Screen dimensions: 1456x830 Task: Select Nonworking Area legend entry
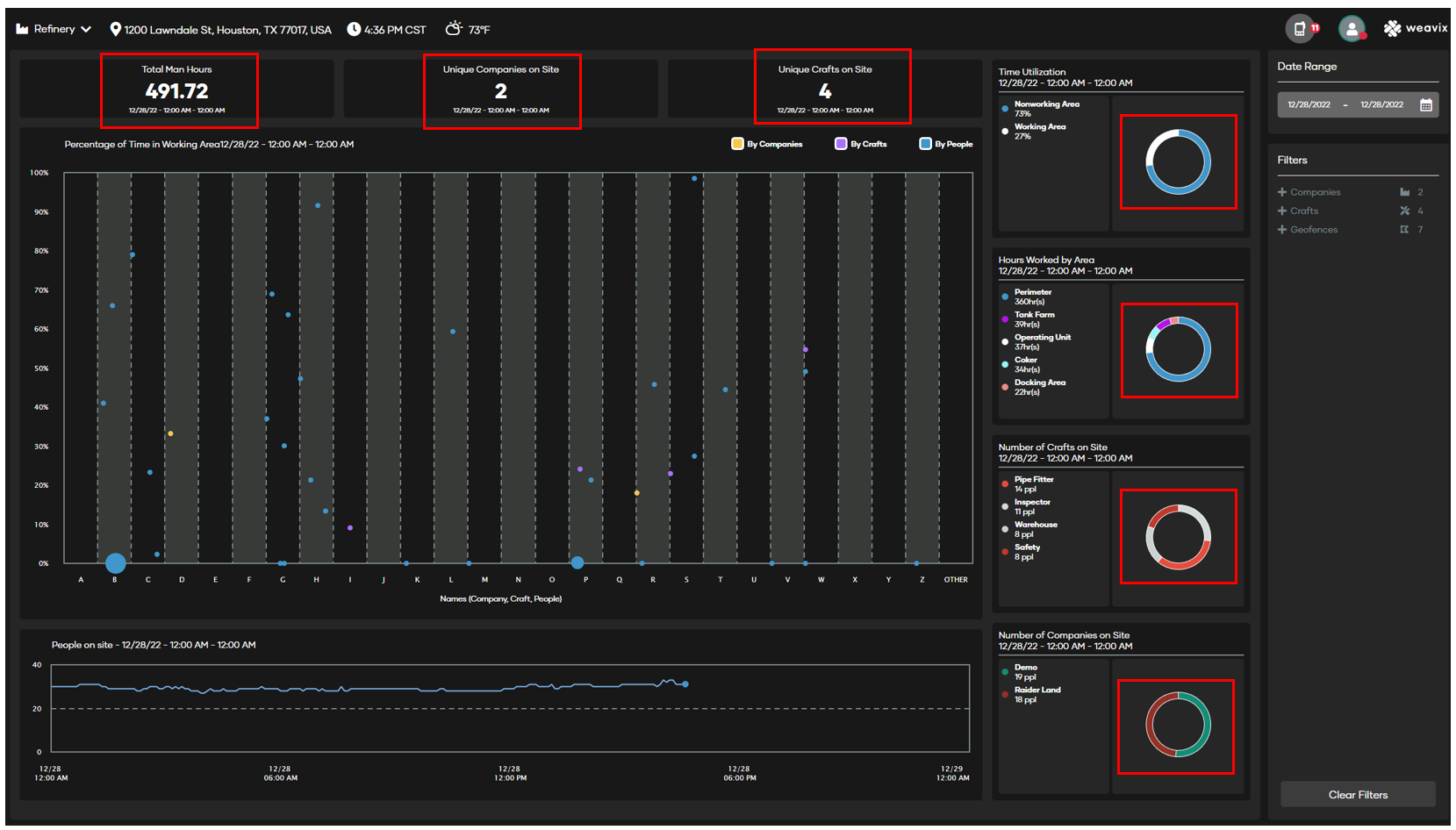point(1041,109)
